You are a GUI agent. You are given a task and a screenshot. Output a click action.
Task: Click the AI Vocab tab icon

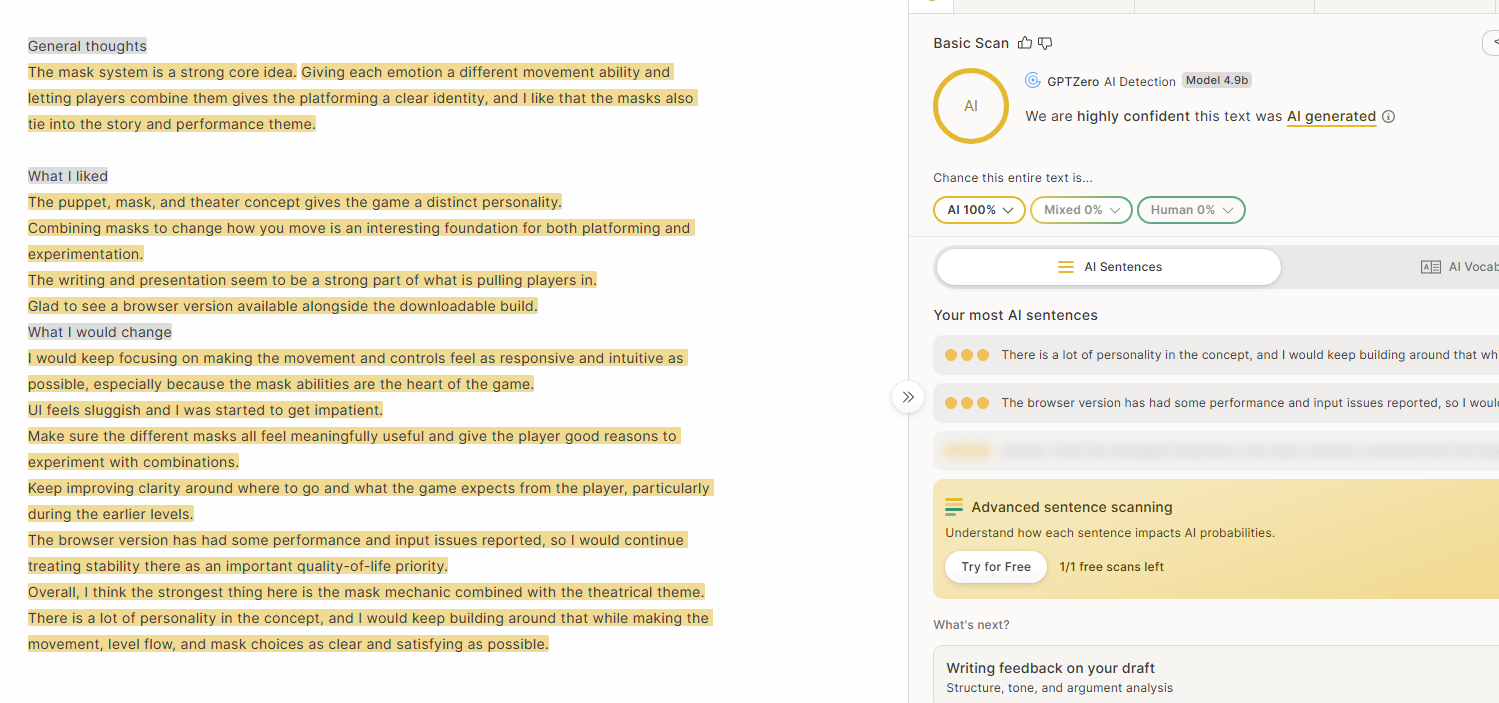1431,267
